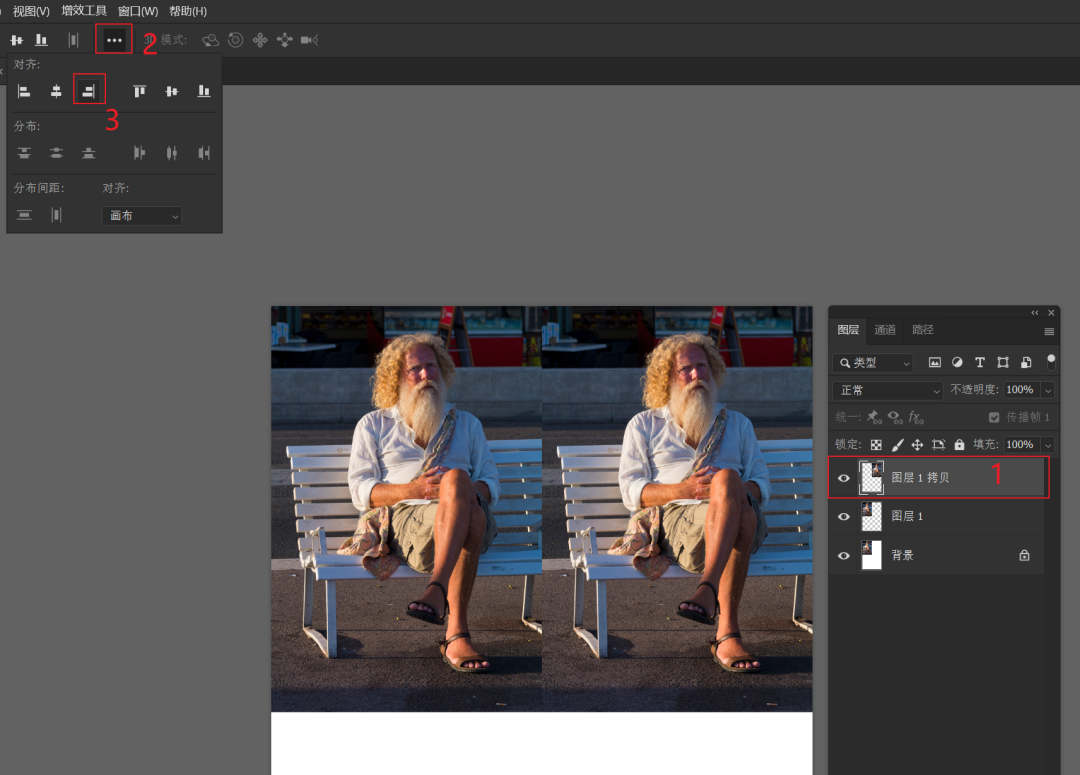
Task: Click the align horizontal centers icon
Action: tap(56, 91)
